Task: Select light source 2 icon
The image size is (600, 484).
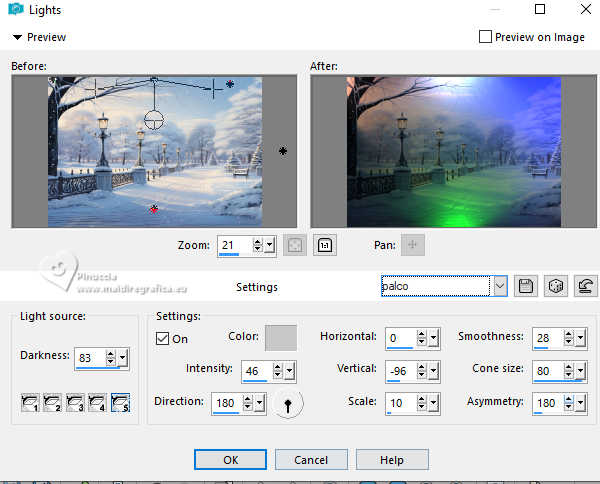Action: click(52, 403)
